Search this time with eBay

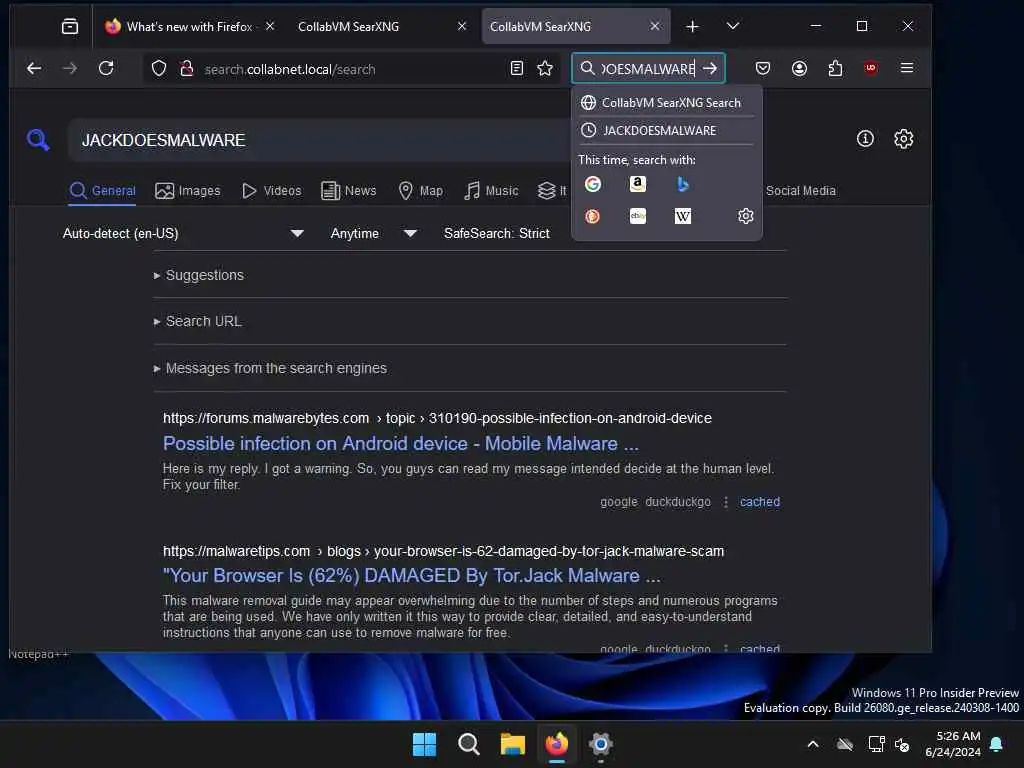(637, 216)
